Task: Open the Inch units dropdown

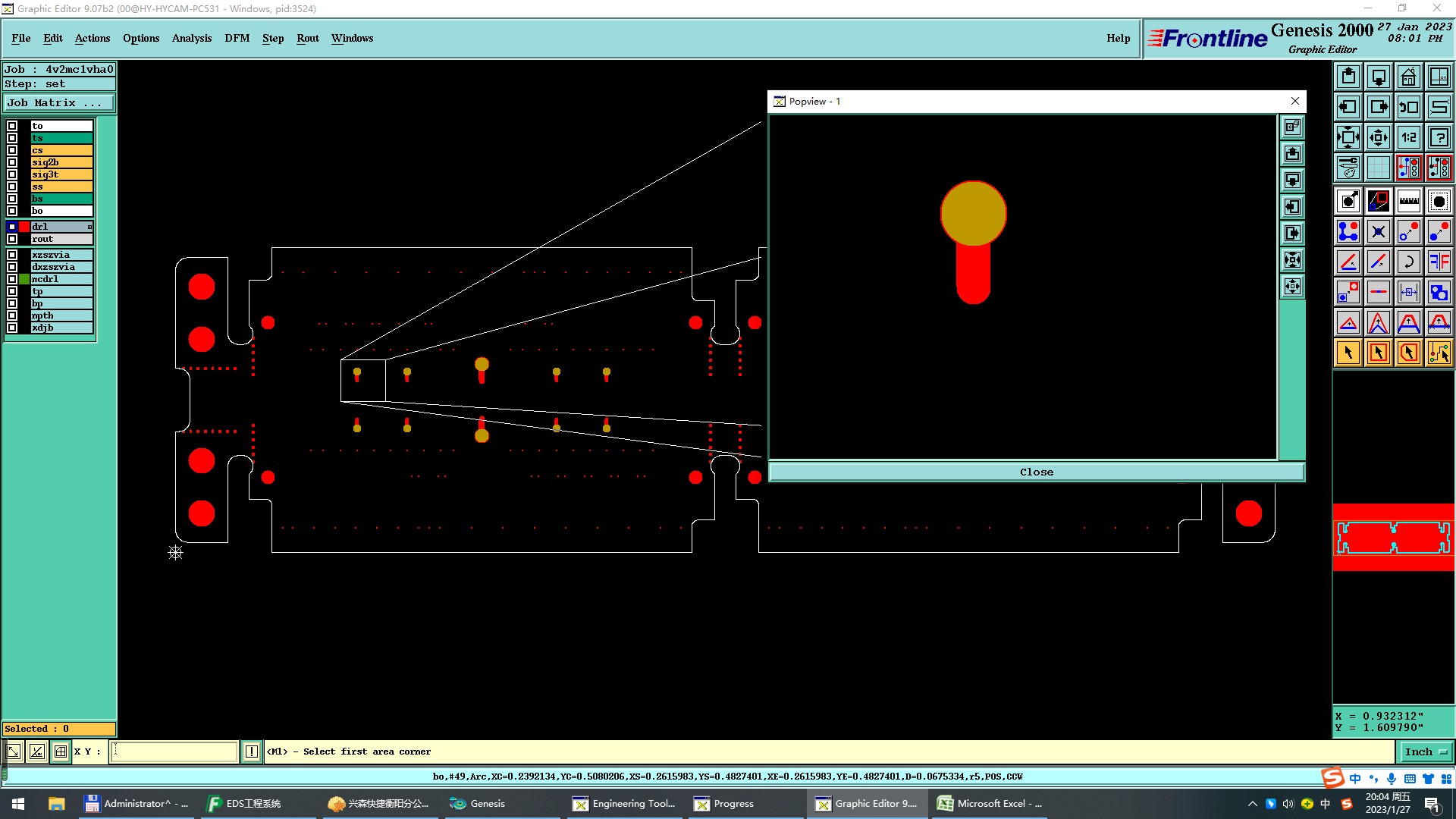Action: pos(1426,752)
